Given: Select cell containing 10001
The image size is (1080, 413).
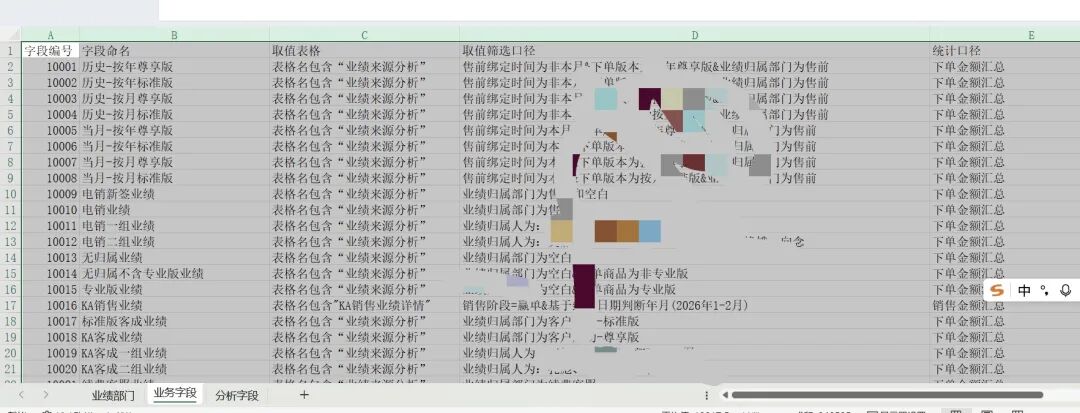Looking at the screenshot, I should pos(50,67).
